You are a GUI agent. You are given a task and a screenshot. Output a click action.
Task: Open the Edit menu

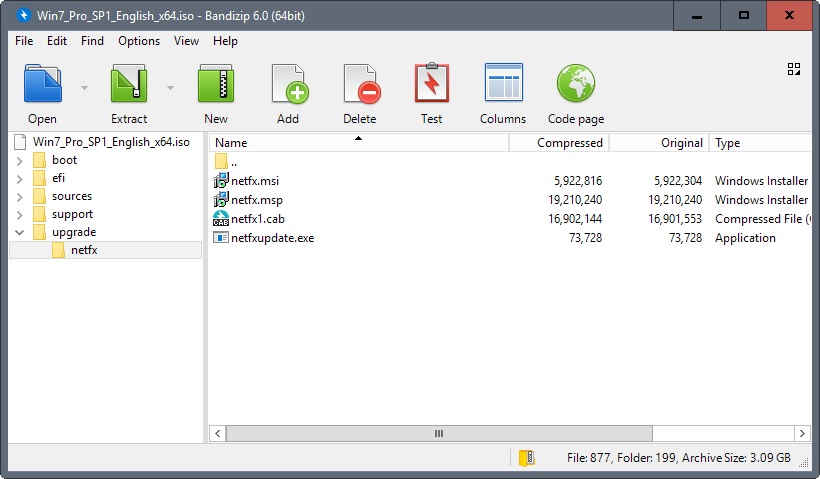(56, 41)
